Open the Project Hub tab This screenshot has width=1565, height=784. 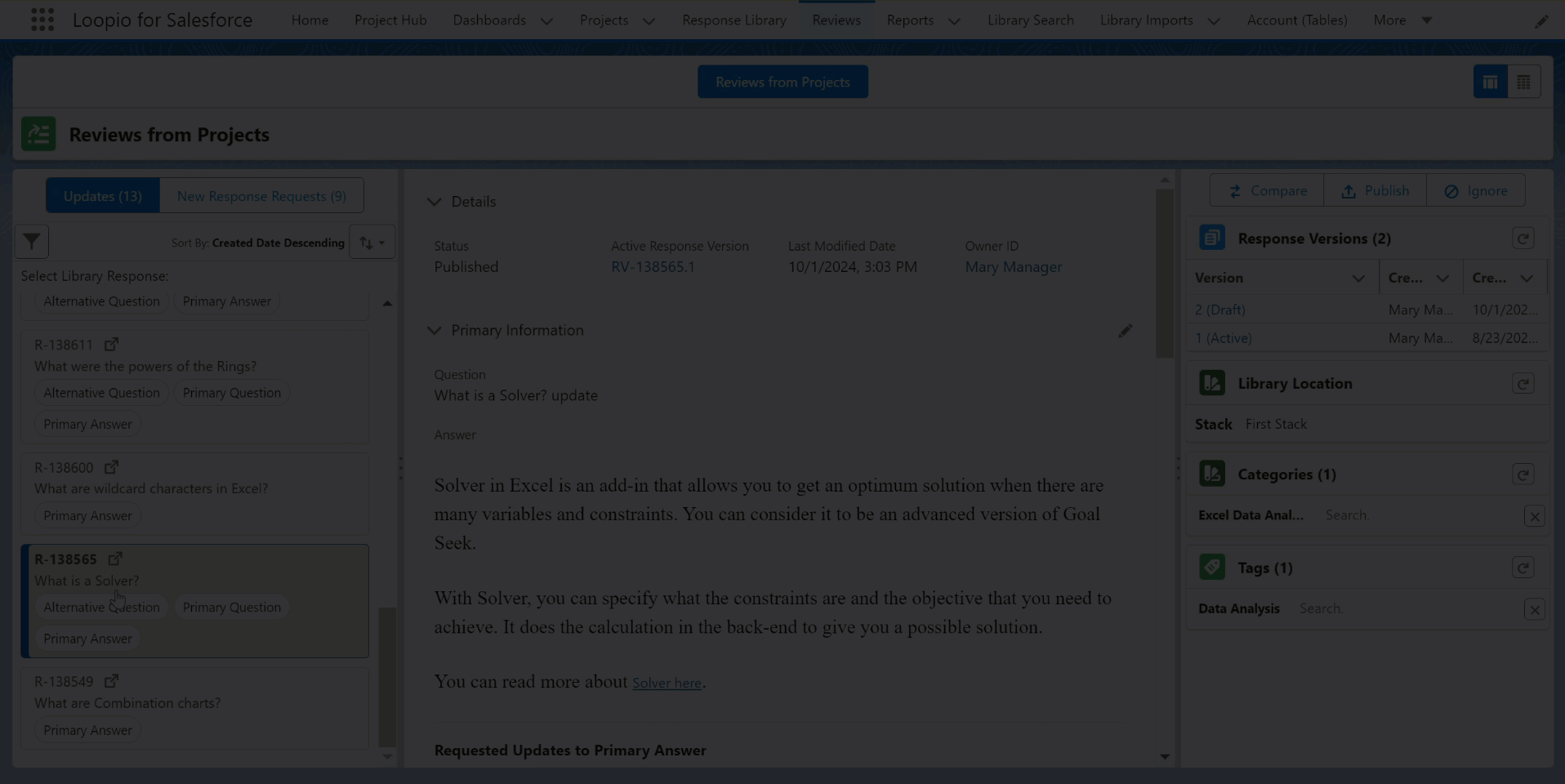(x=390, y=20)
